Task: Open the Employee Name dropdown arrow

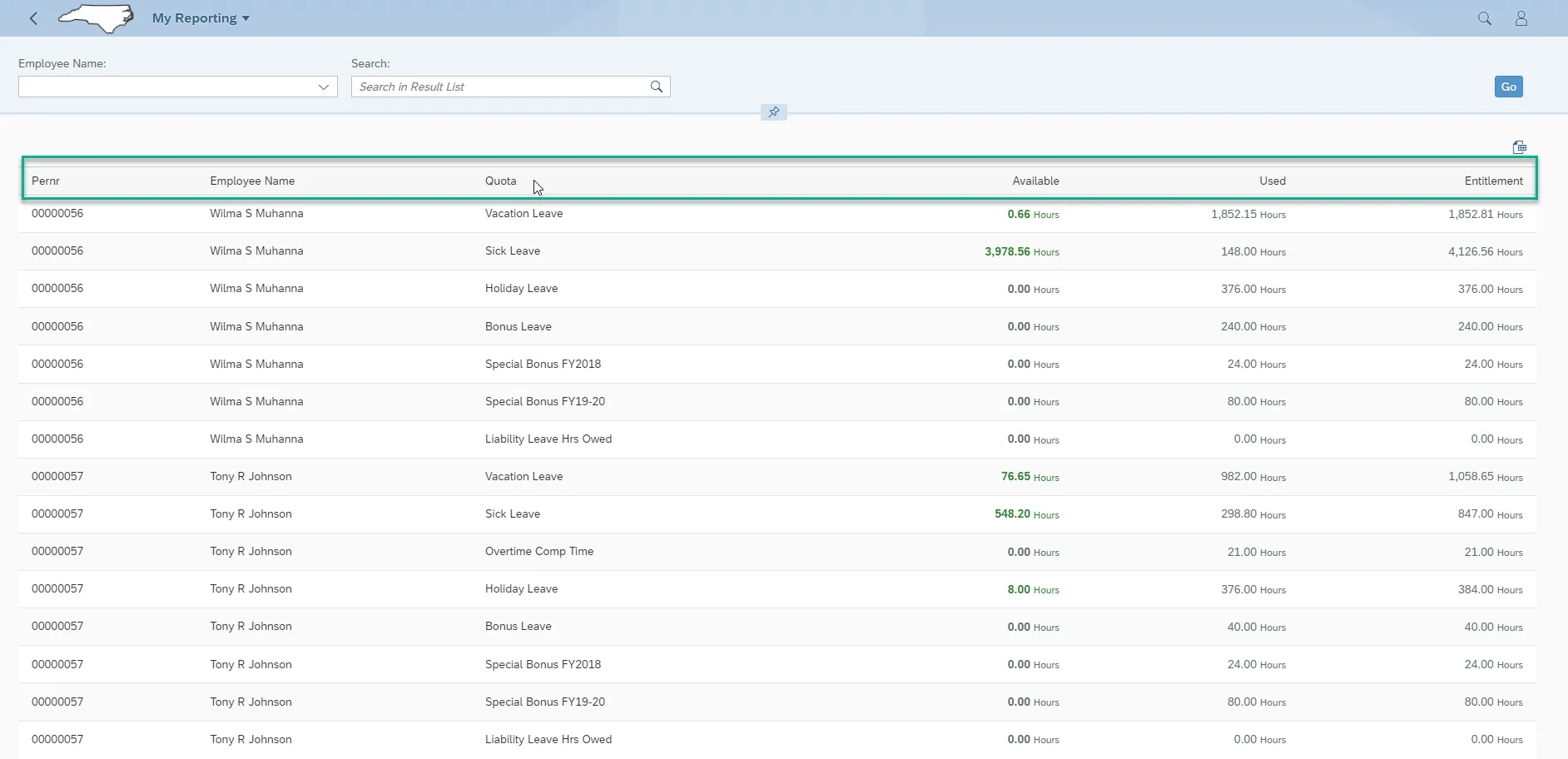Action: click(x=324, y=87)
